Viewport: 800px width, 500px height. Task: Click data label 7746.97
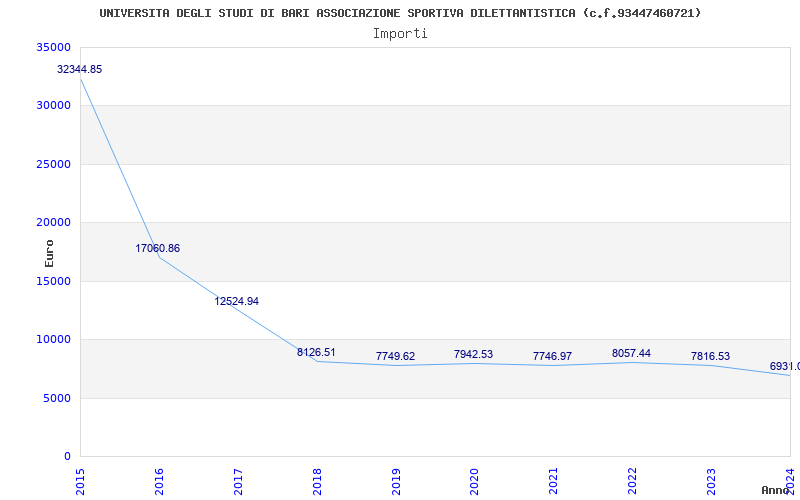click(x=553, y=357)
